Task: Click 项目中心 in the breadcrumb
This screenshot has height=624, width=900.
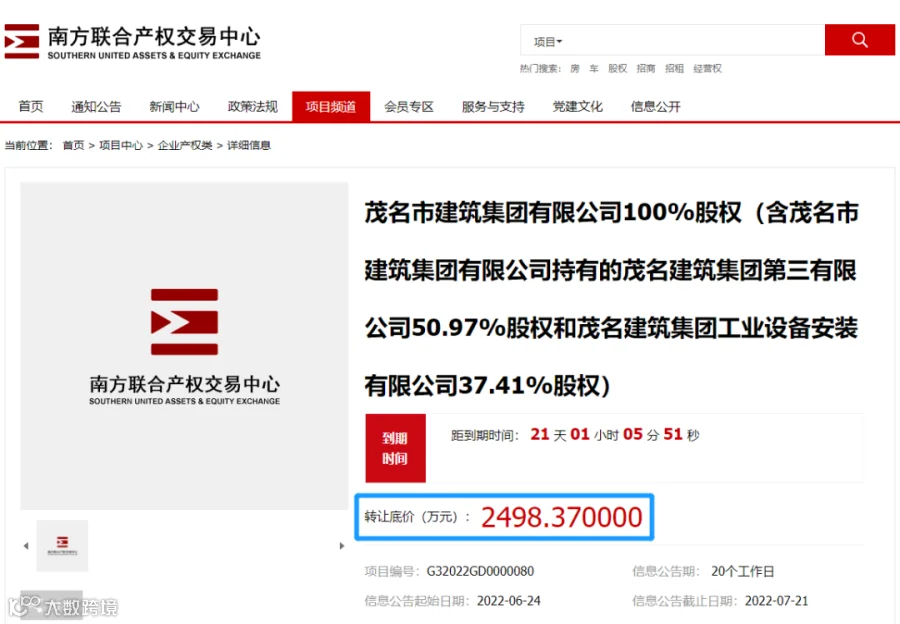Action: 121,145
